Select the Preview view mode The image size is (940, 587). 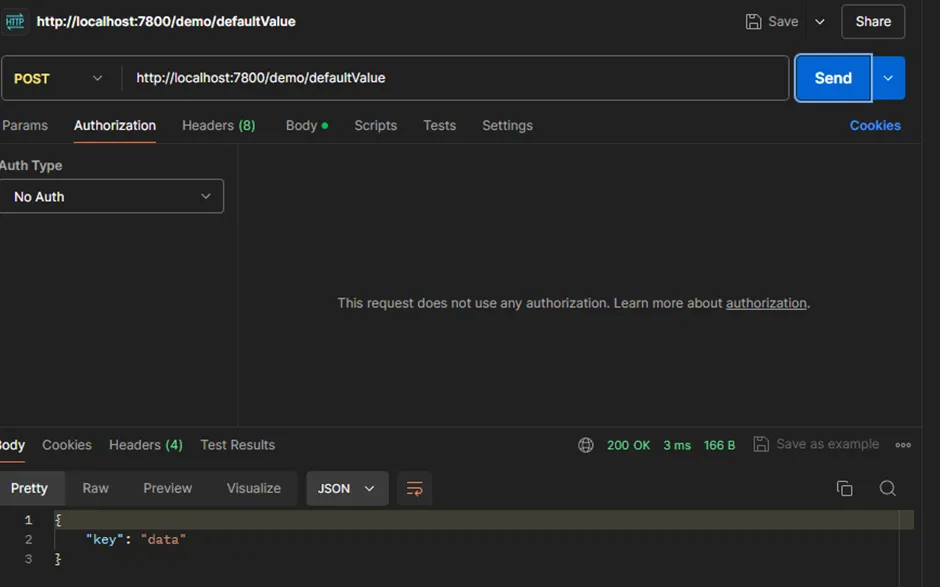coord(167,488)
